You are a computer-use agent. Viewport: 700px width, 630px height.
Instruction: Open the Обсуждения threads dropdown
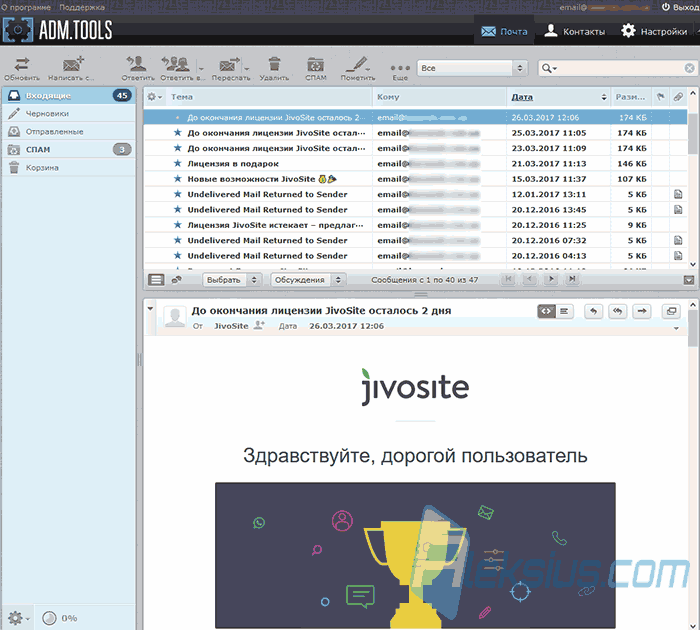click(x=307, y=280)
